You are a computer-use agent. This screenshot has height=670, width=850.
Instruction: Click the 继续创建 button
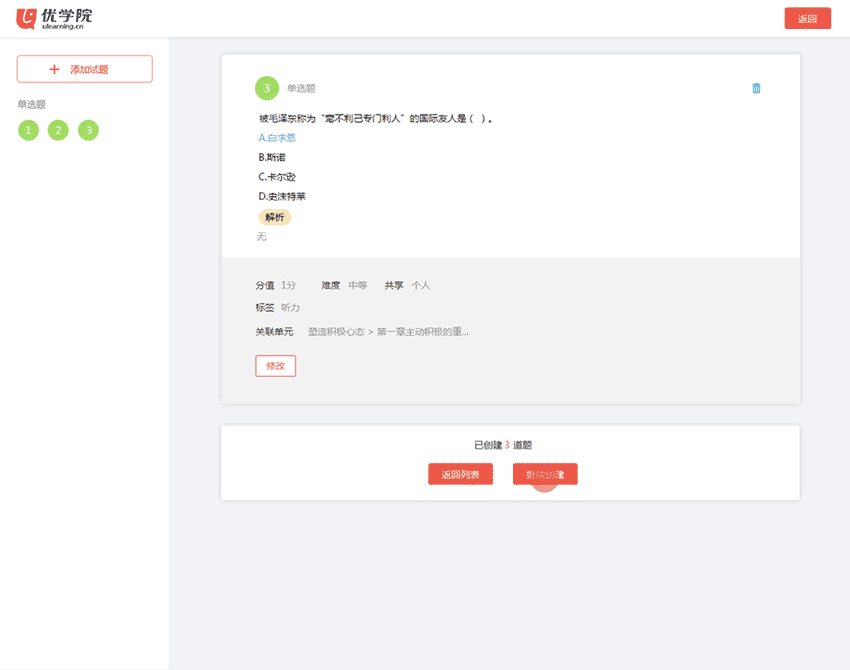pos(545,474)
